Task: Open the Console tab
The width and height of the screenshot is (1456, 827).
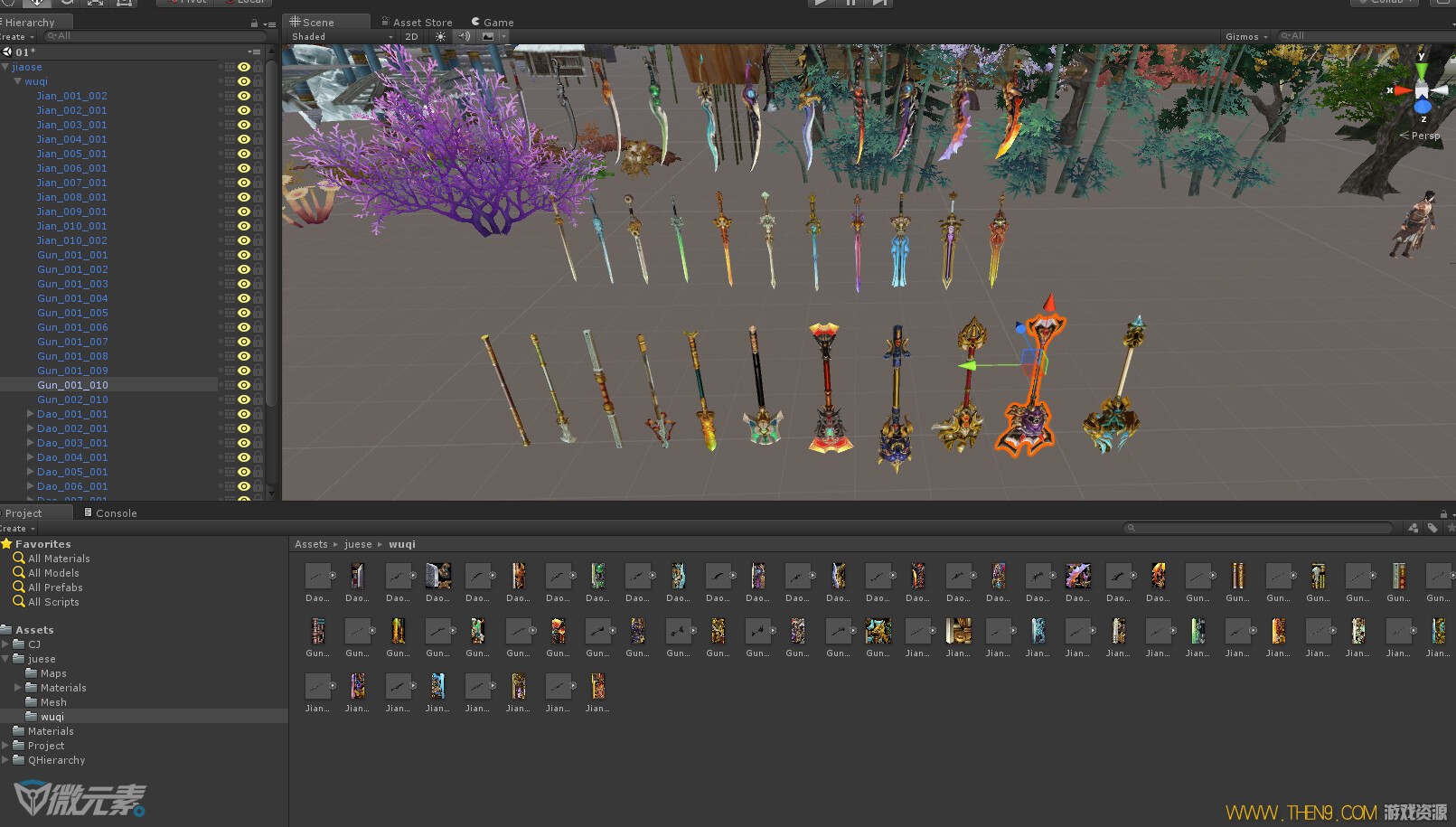Action: [x=110, y=513]
